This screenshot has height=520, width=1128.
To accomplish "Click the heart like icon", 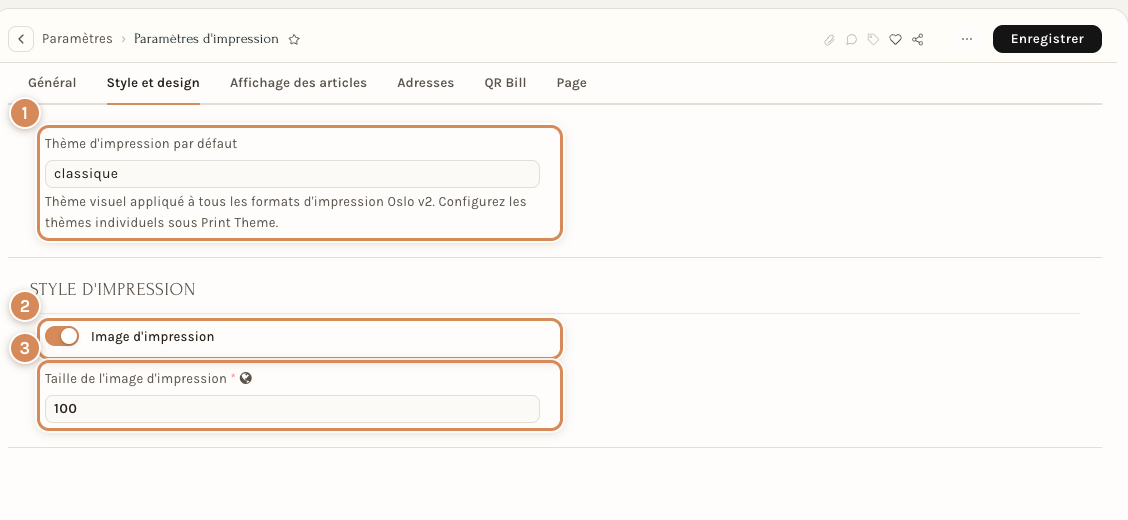I will click(x=895, y=40).
